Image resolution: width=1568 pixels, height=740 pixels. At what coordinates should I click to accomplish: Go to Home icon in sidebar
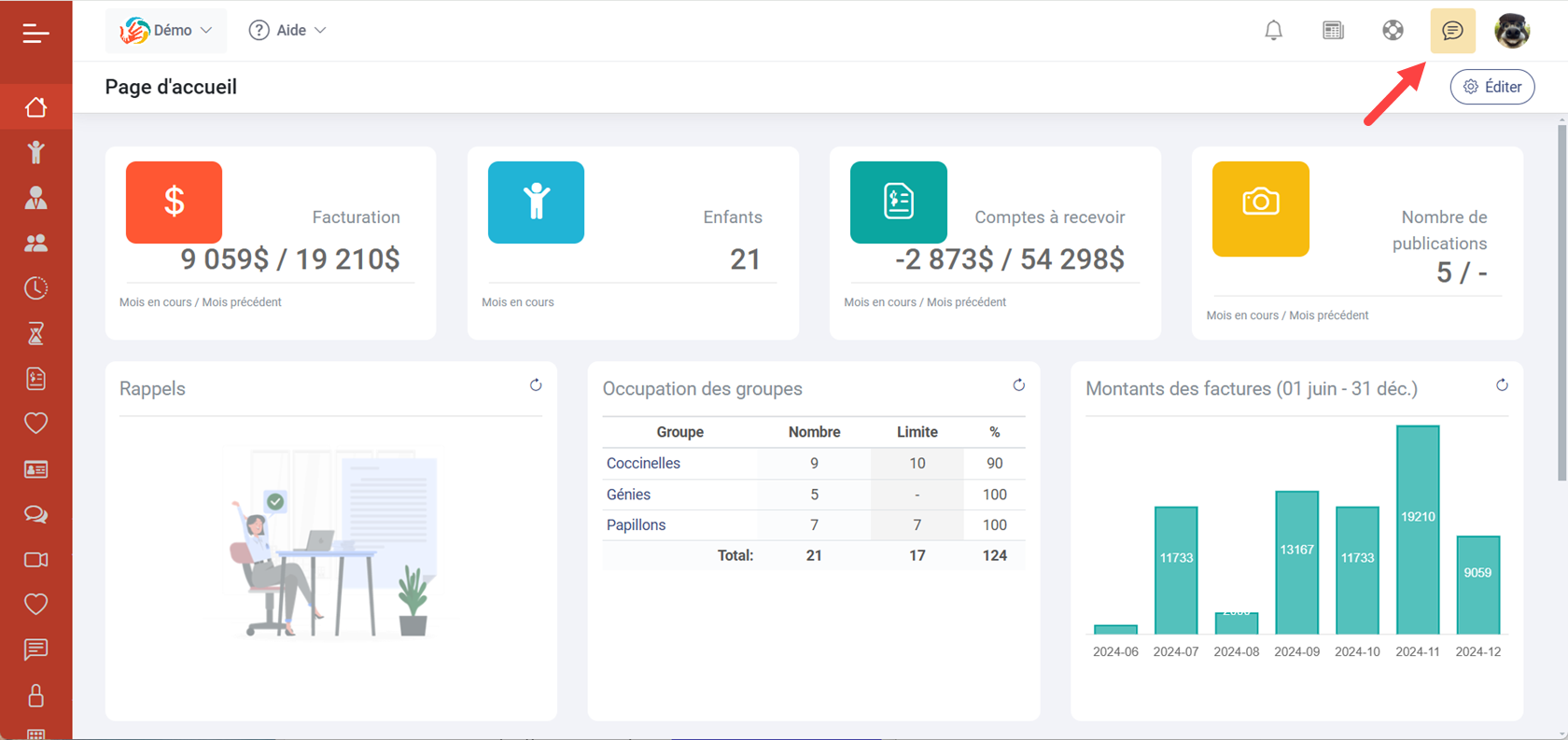click(x=35, y=107)
